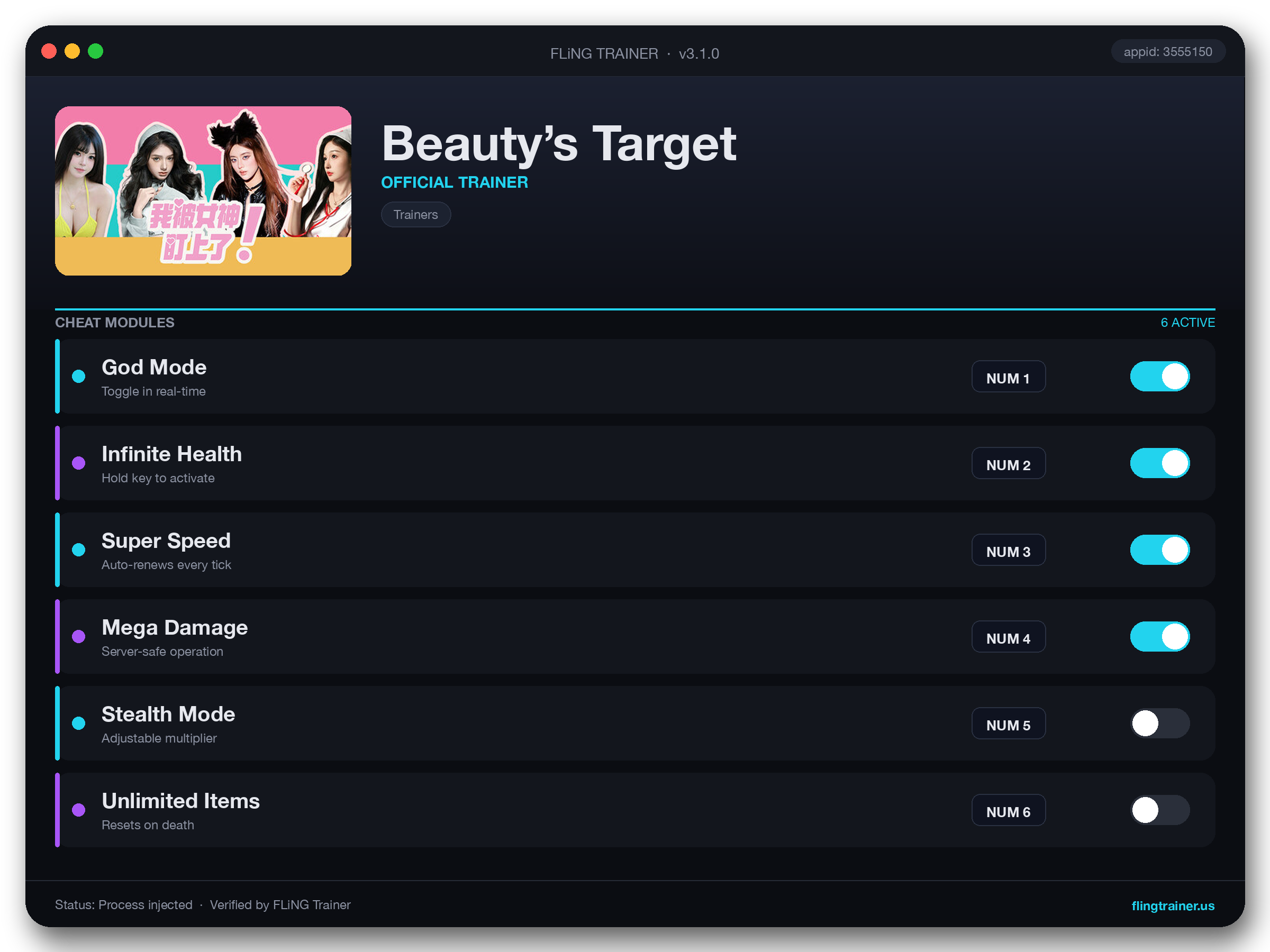Click the "OFFICIAL TRAINER" label
Image resolution: width=1270 pixels, height=952 pixels.
coord(455,182)
